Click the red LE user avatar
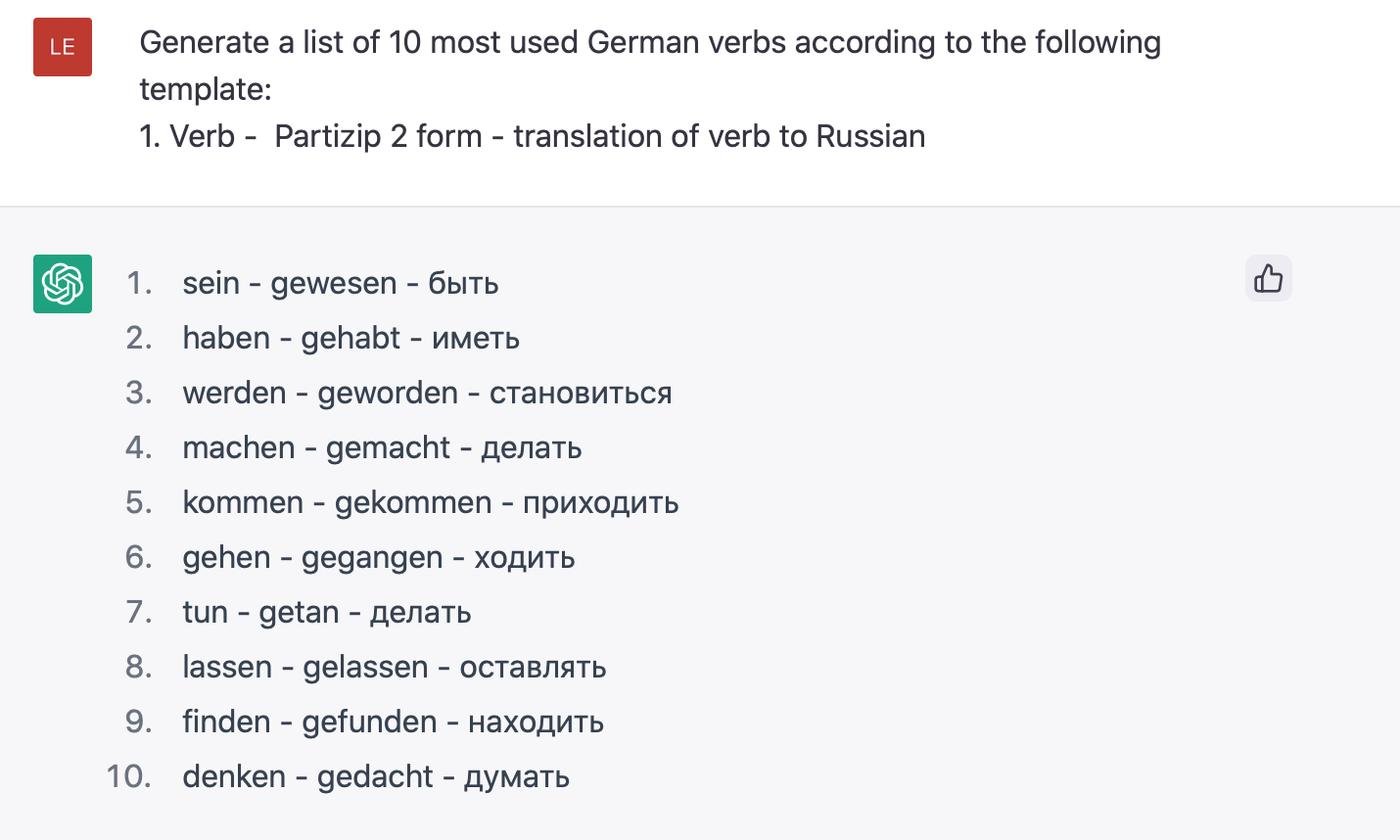The width and height of the screenshot is (1400, 840). click(x=62, y=47)
